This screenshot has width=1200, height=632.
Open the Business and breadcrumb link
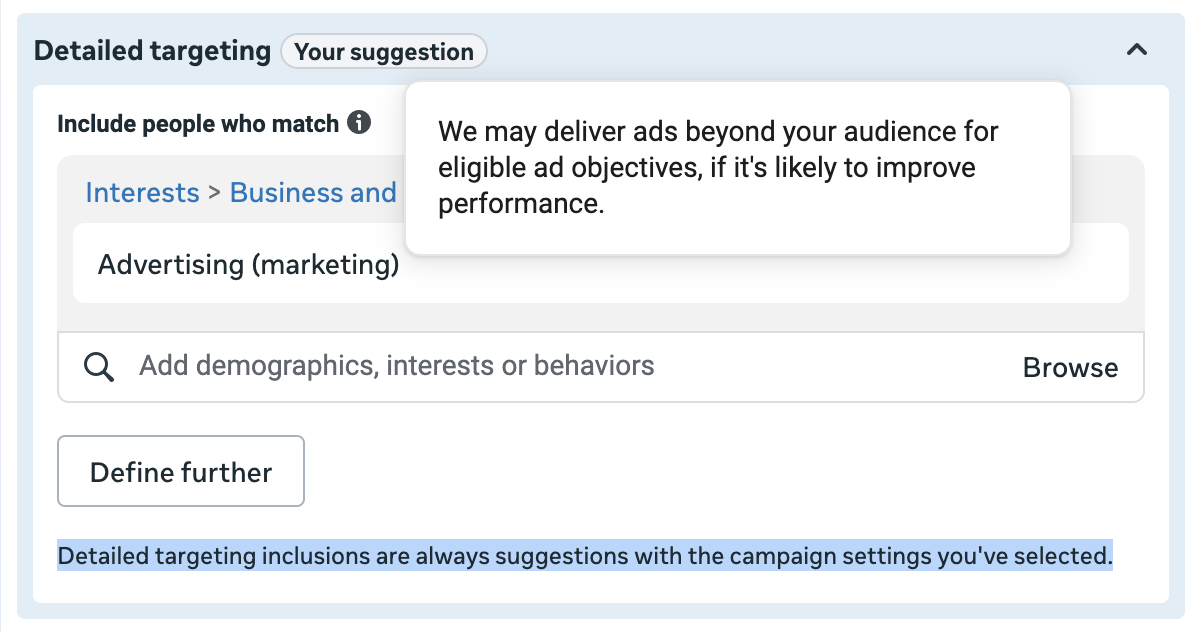tap(313, 193)
